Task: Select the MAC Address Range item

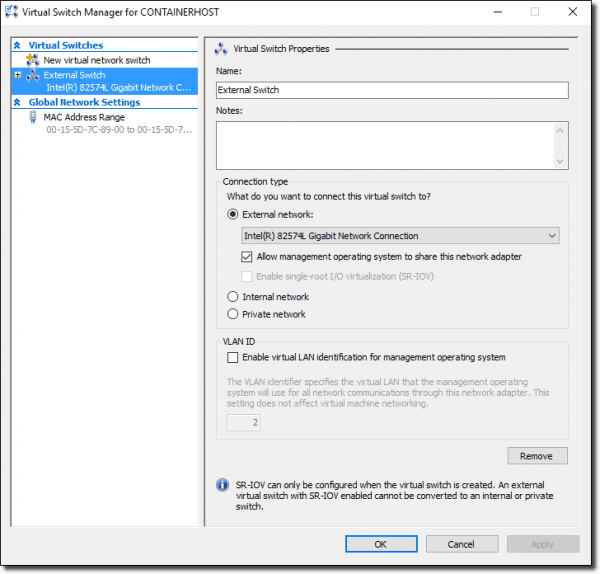Action: click(x=104, y=123)
